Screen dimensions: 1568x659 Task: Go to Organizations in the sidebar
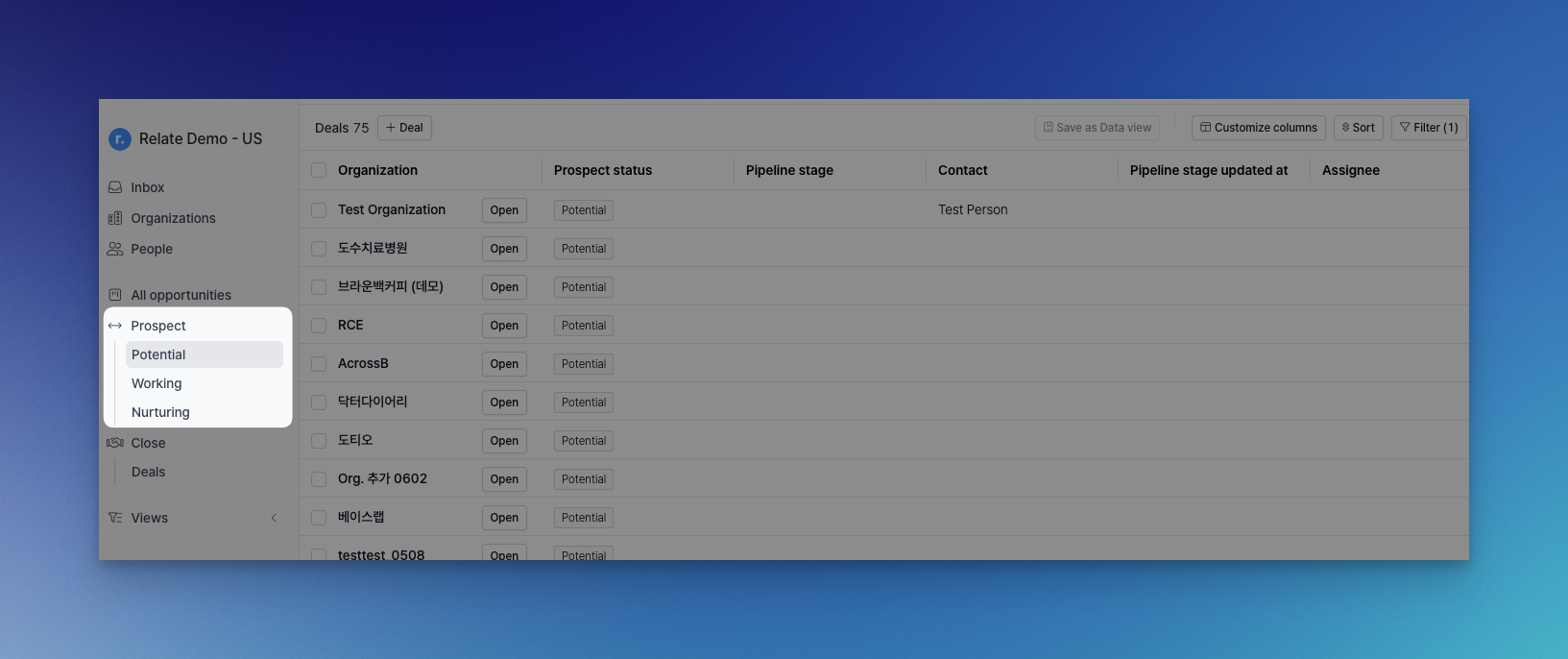click(x=173, y=218)
